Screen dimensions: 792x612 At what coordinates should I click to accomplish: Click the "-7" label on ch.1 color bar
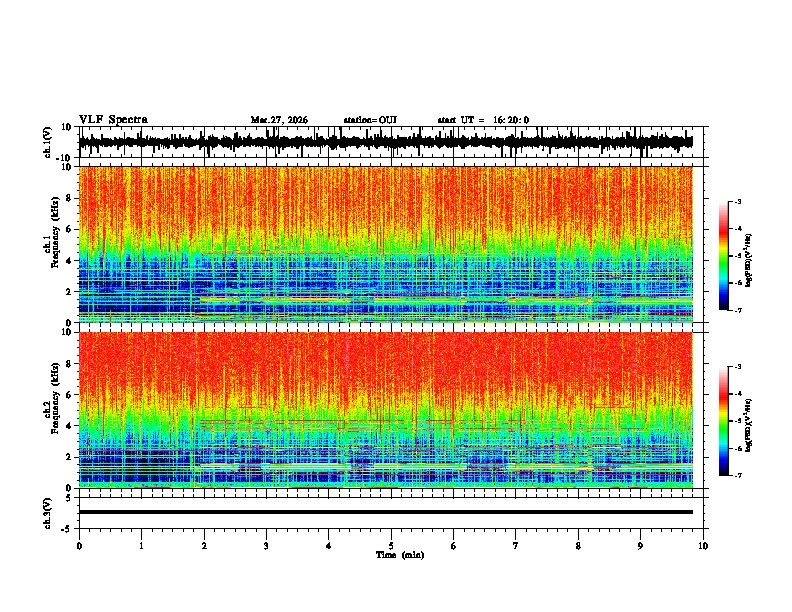point(737,310)
